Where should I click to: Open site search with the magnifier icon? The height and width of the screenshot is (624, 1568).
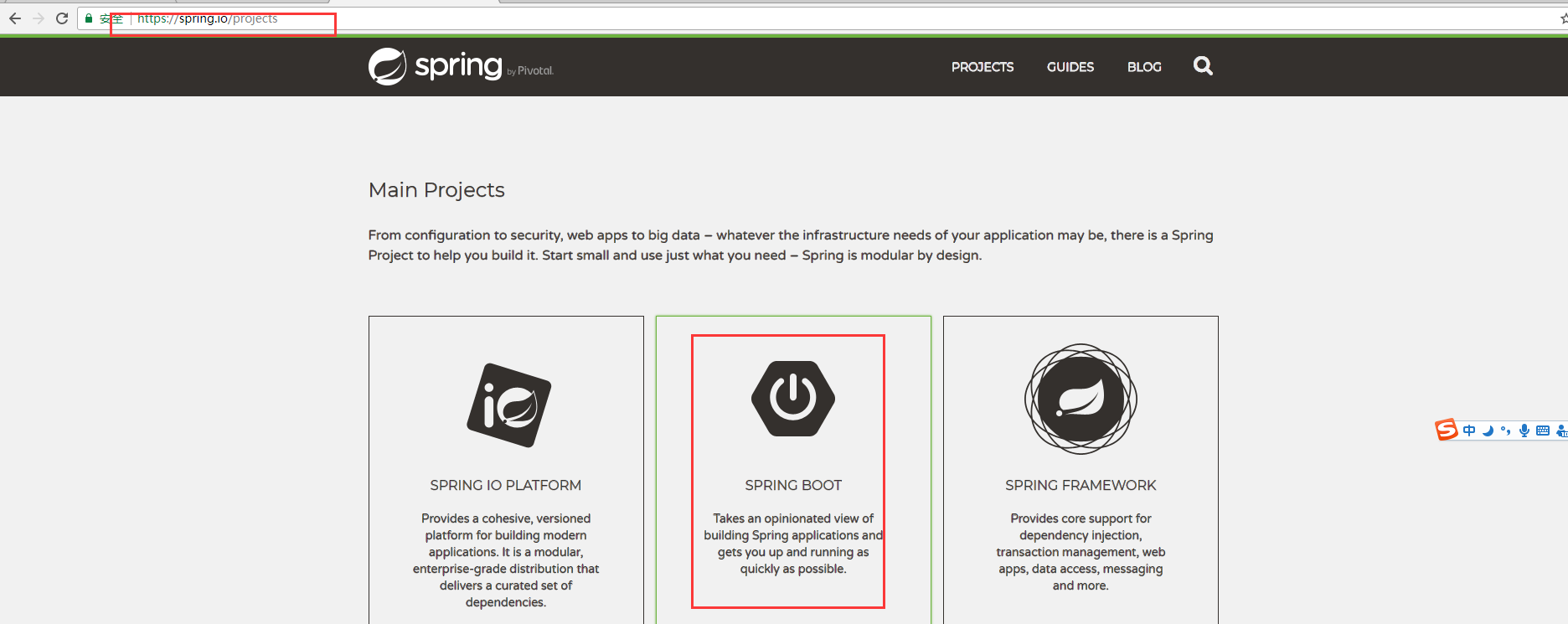click(x=1203, y=65)
